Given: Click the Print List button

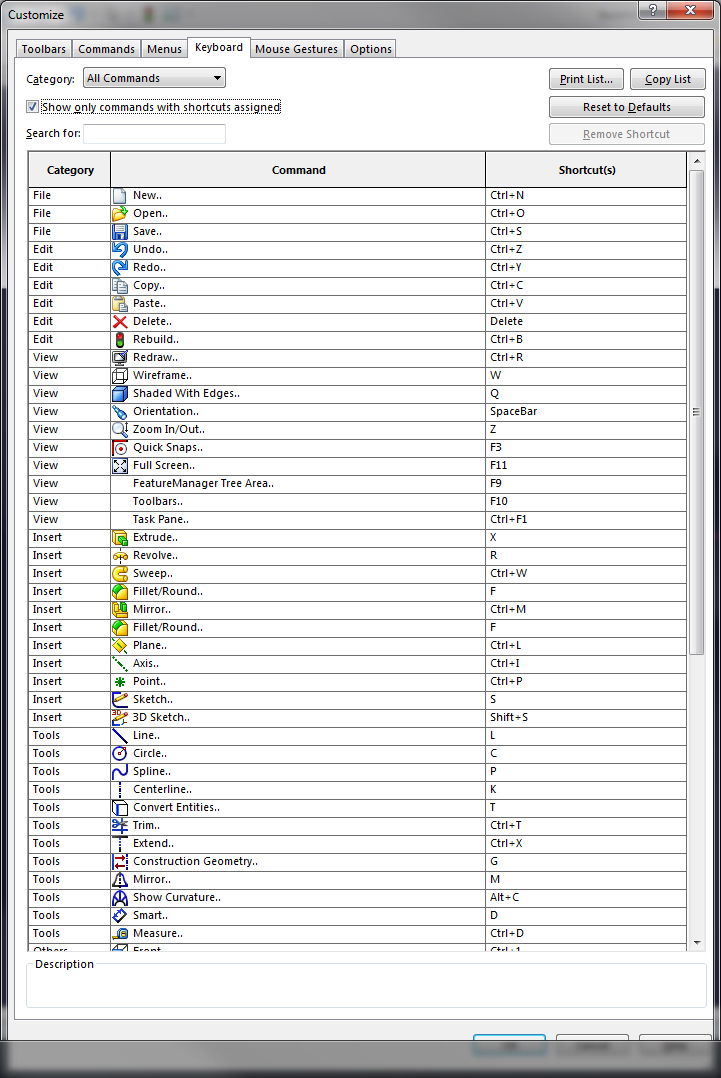Looking at the screenshot, I should pos(586,79).
